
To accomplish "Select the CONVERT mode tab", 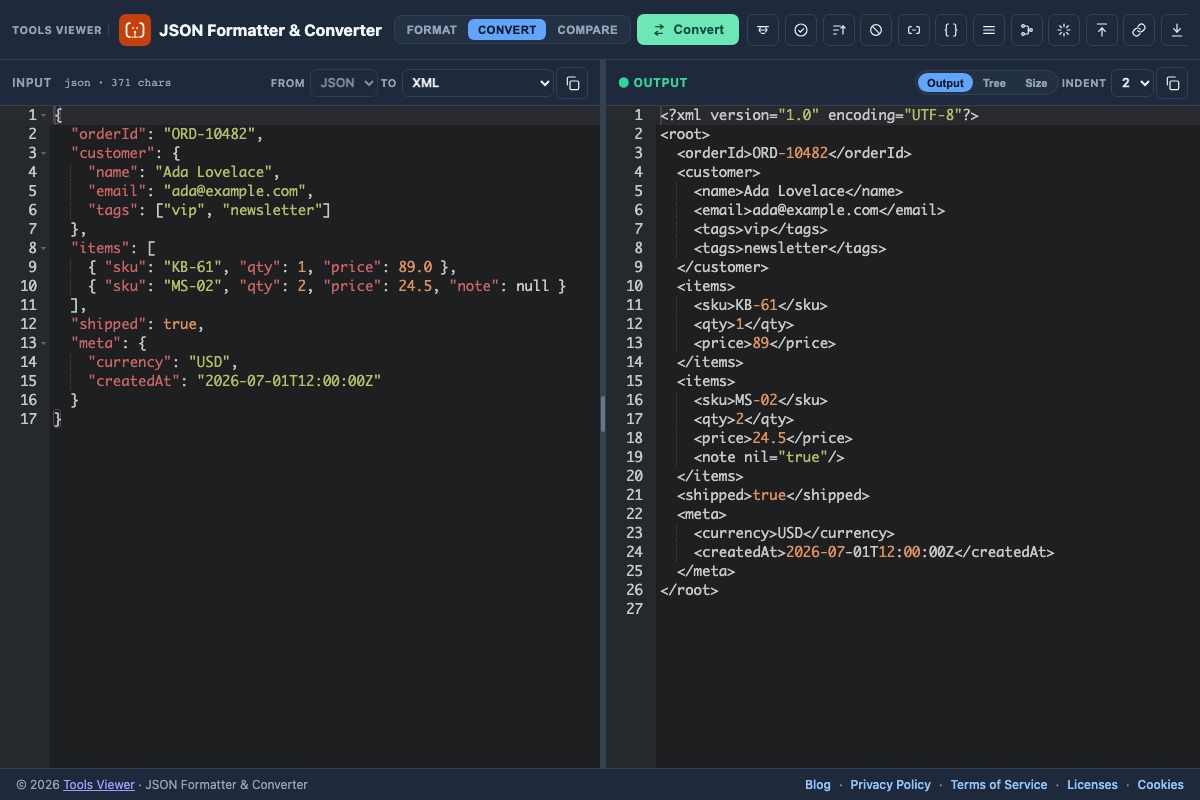I will tap(507, 30).
